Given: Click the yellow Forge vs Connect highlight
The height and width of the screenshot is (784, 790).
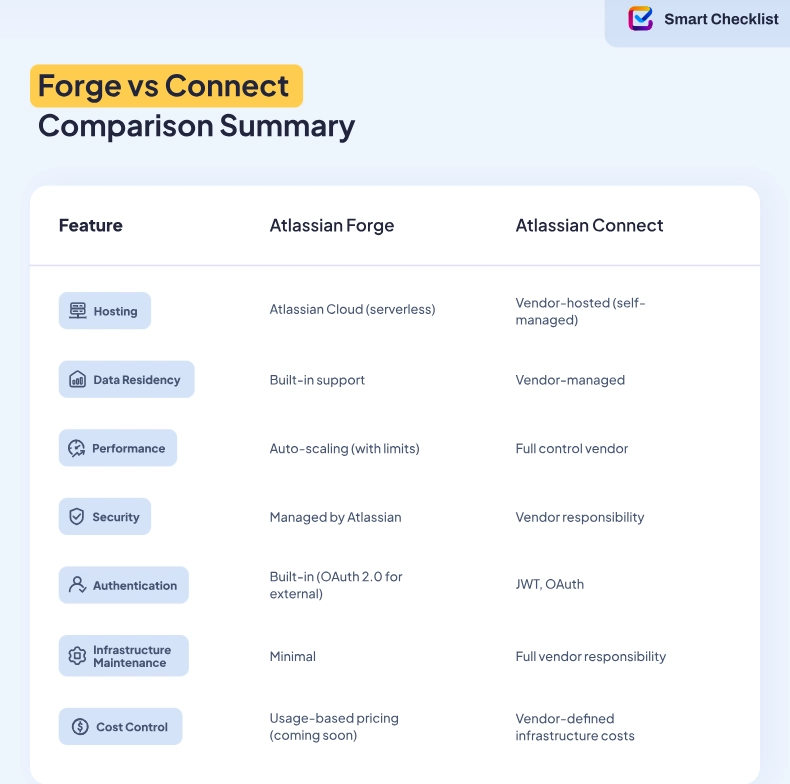Looking at the screenshot, I should pyautogui.click(x=165, y=86).
